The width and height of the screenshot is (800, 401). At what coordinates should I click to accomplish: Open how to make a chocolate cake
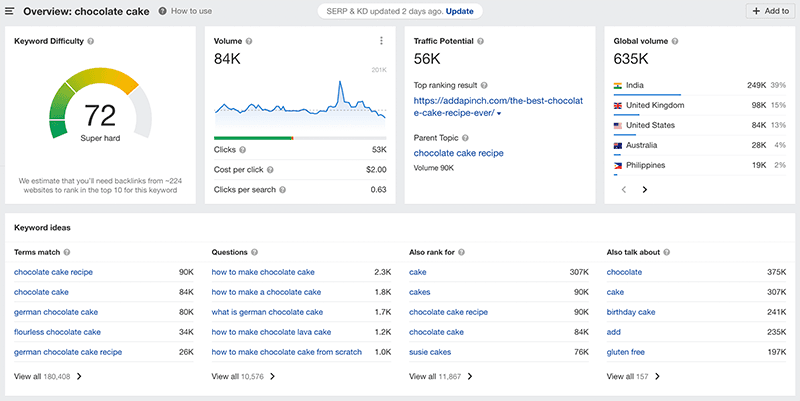click(x=266, y=292)
